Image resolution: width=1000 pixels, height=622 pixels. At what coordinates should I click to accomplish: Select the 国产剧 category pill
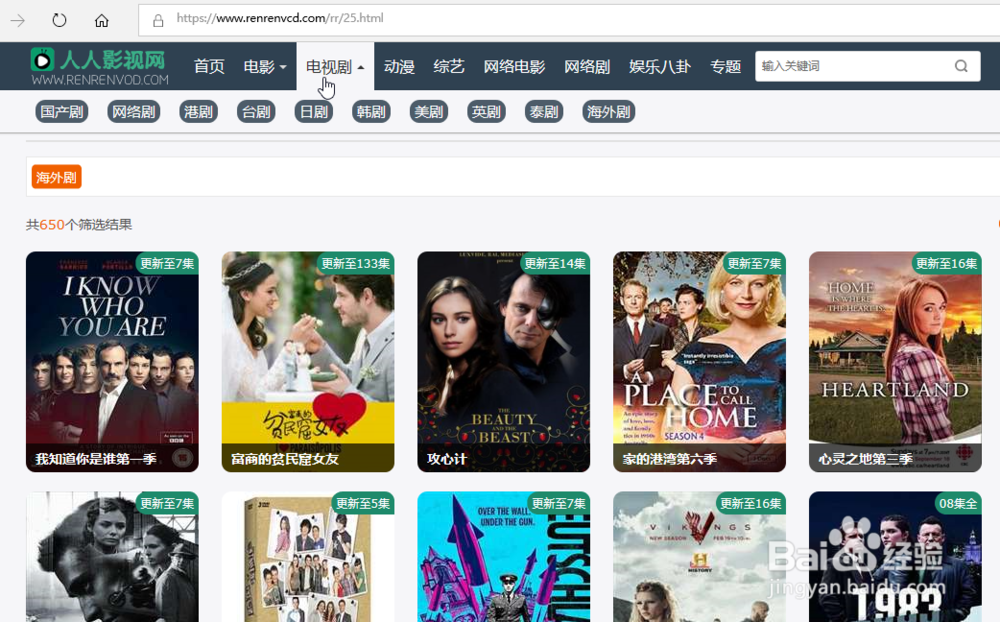pos(62,112)
